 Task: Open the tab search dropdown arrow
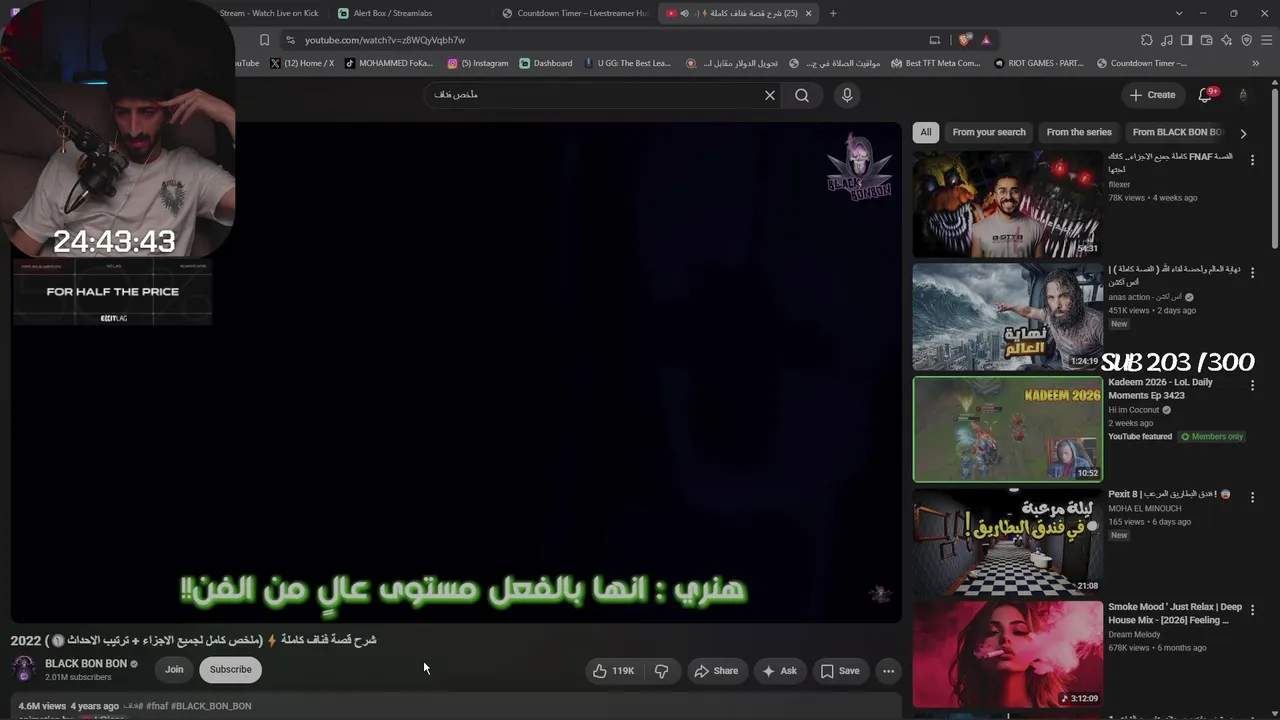[x=1179, y=13]
